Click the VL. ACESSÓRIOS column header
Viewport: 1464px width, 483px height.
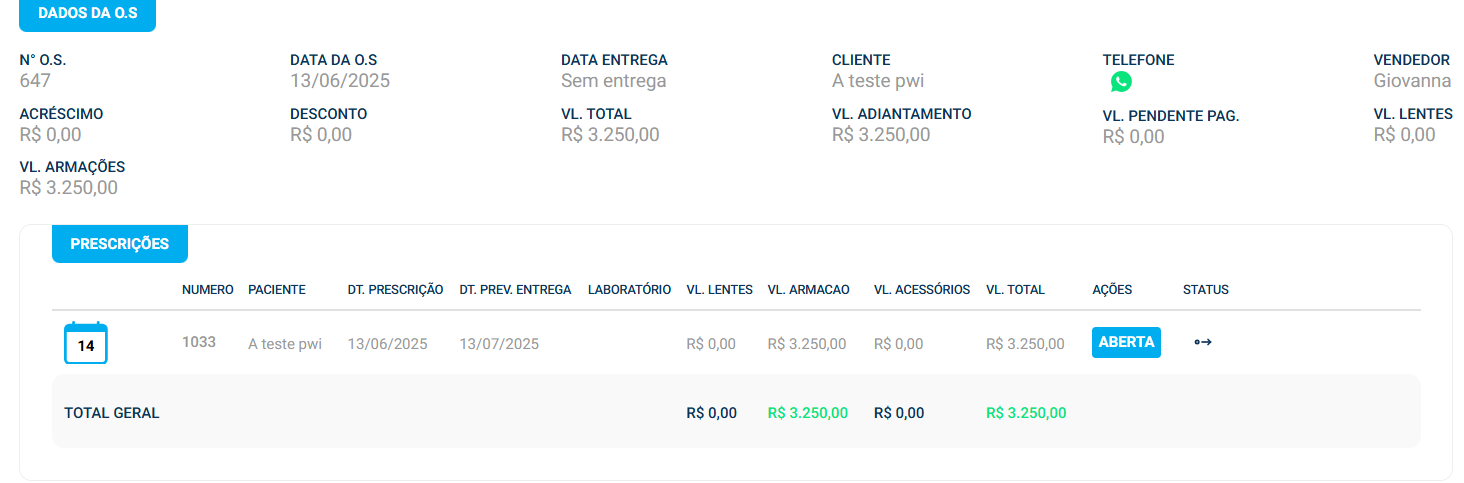[x=921, y=290]
